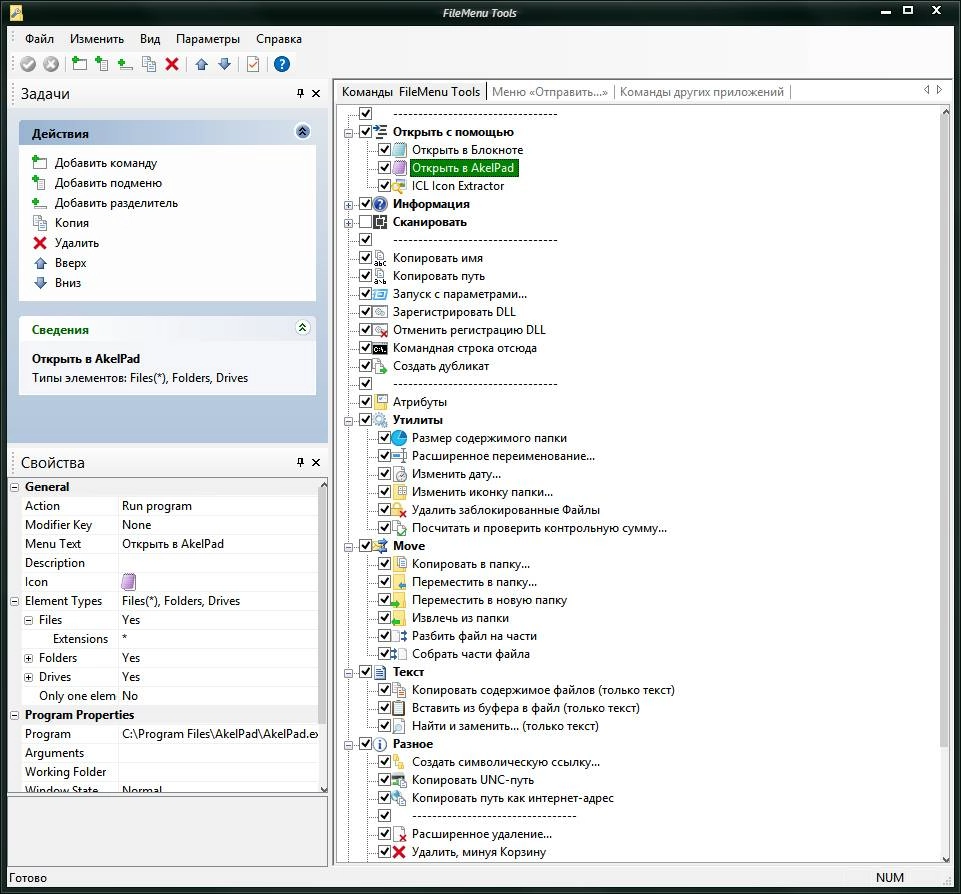
Task: Close the Свойства panel
Action: pos(316,462)
